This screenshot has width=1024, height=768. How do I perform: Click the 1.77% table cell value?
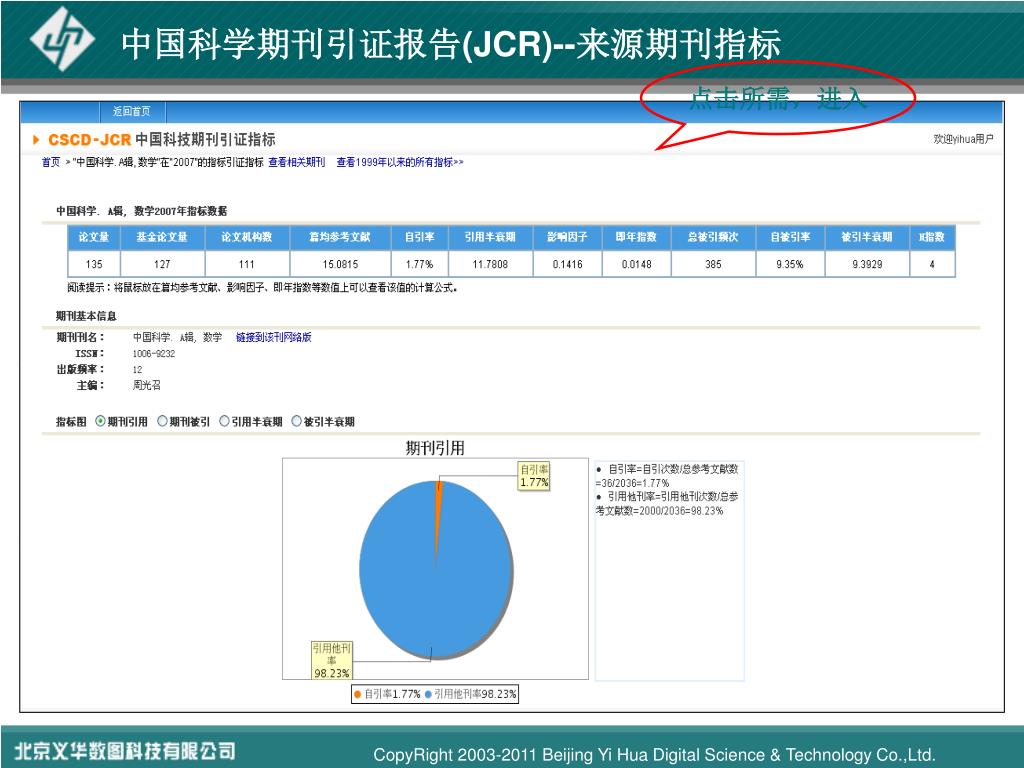pyautogui.click(x=419, y=264)
